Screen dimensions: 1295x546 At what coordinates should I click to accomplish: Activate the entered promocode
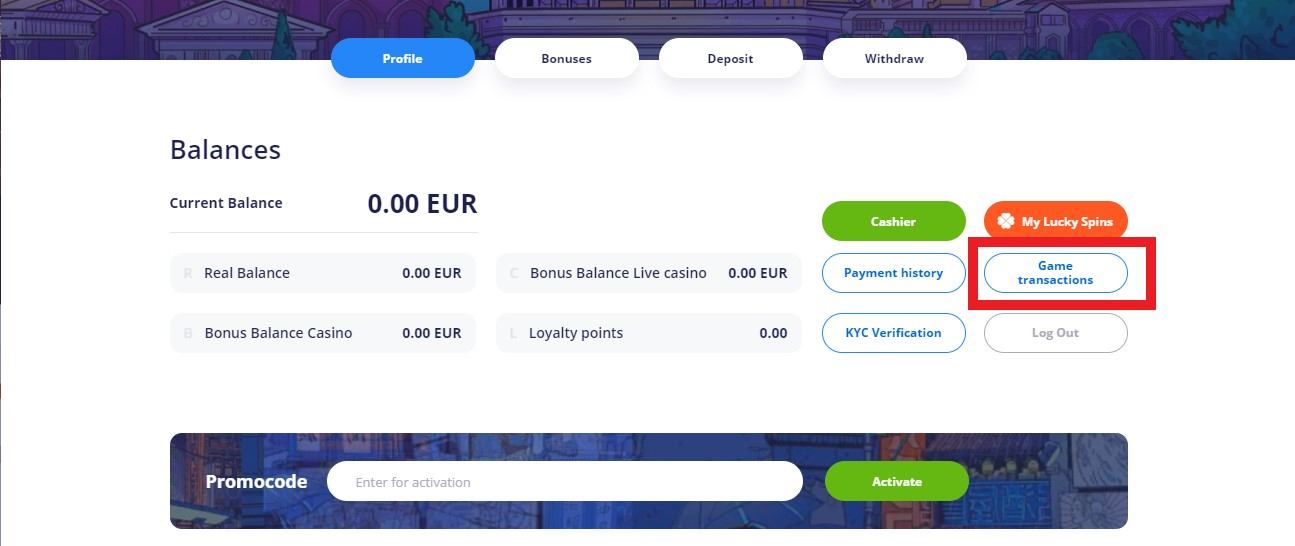[896, 481]
